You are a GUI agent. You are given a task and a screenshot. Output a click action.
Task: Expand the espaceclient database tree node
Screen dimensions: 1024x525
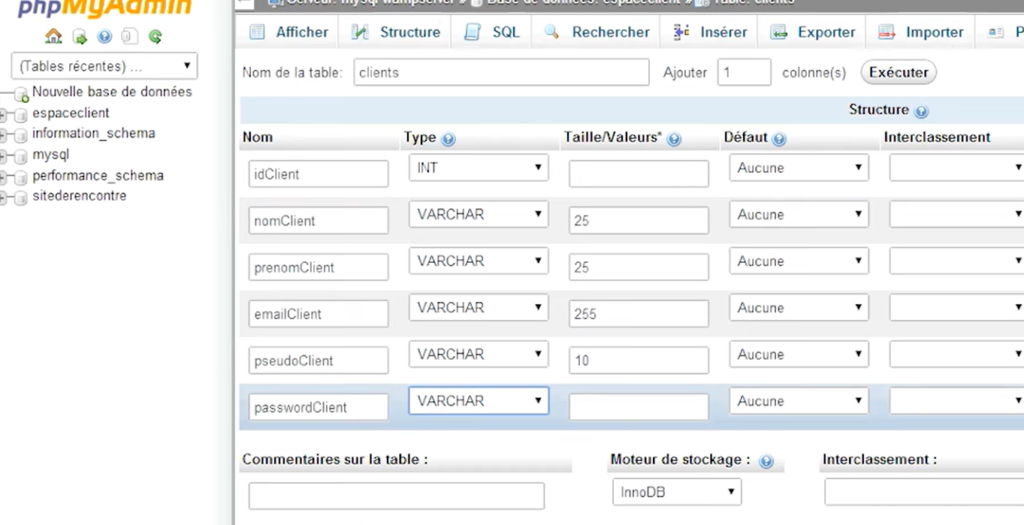pyautogui.click(x=4, y=114)
